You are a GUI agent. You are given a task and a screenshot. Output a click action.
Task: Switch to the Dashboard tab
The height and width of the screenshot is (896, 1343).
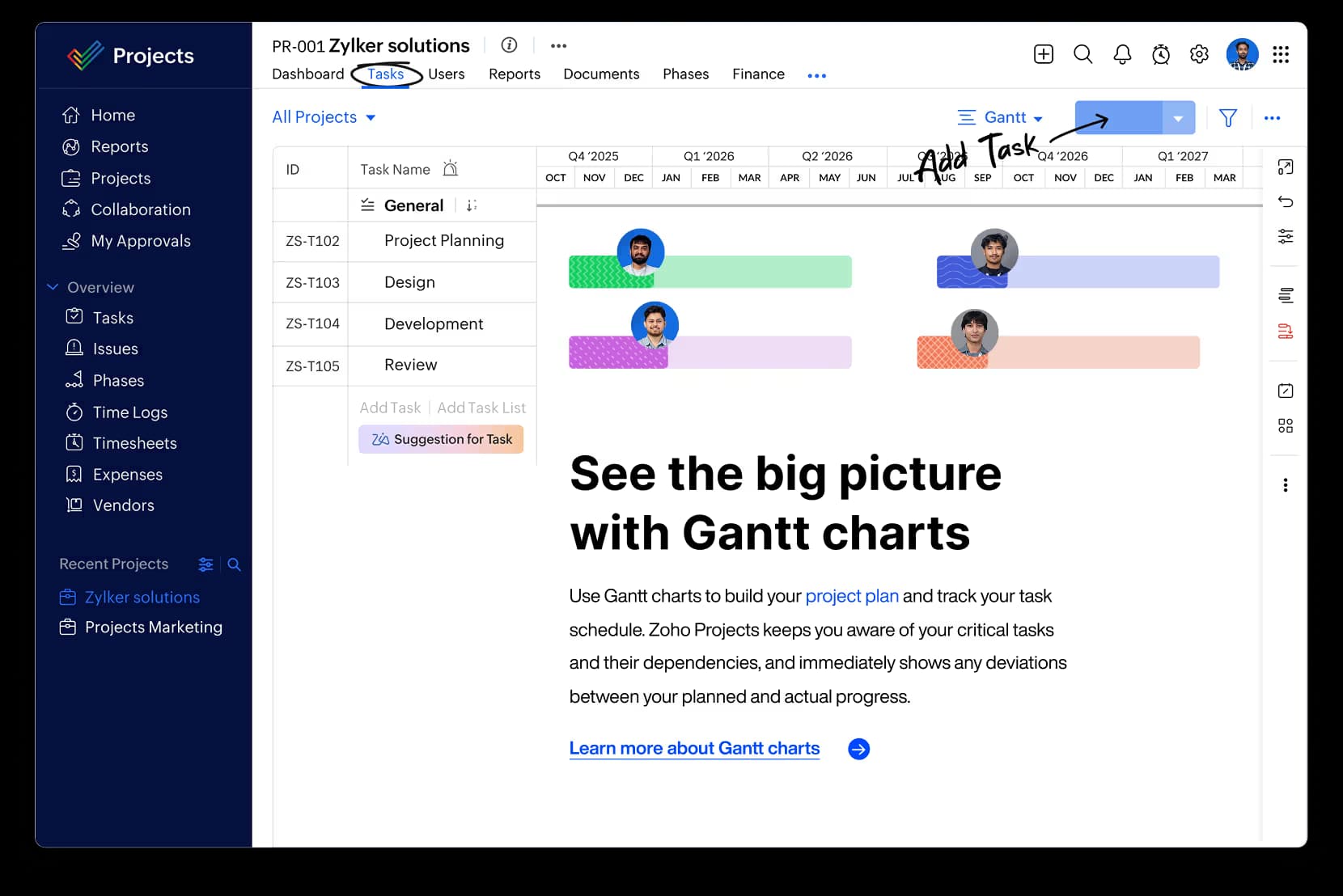click(307, 74)
